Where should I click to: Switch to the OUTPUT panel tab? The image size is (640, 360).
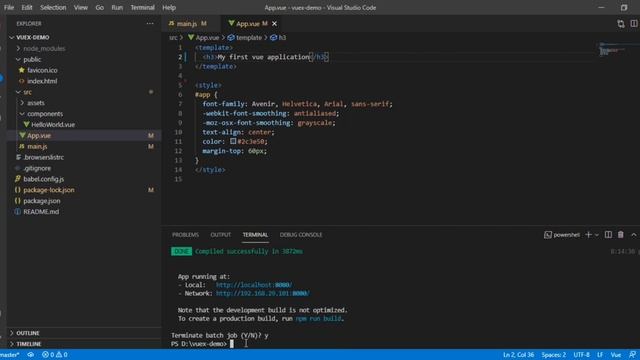point(220,235)
